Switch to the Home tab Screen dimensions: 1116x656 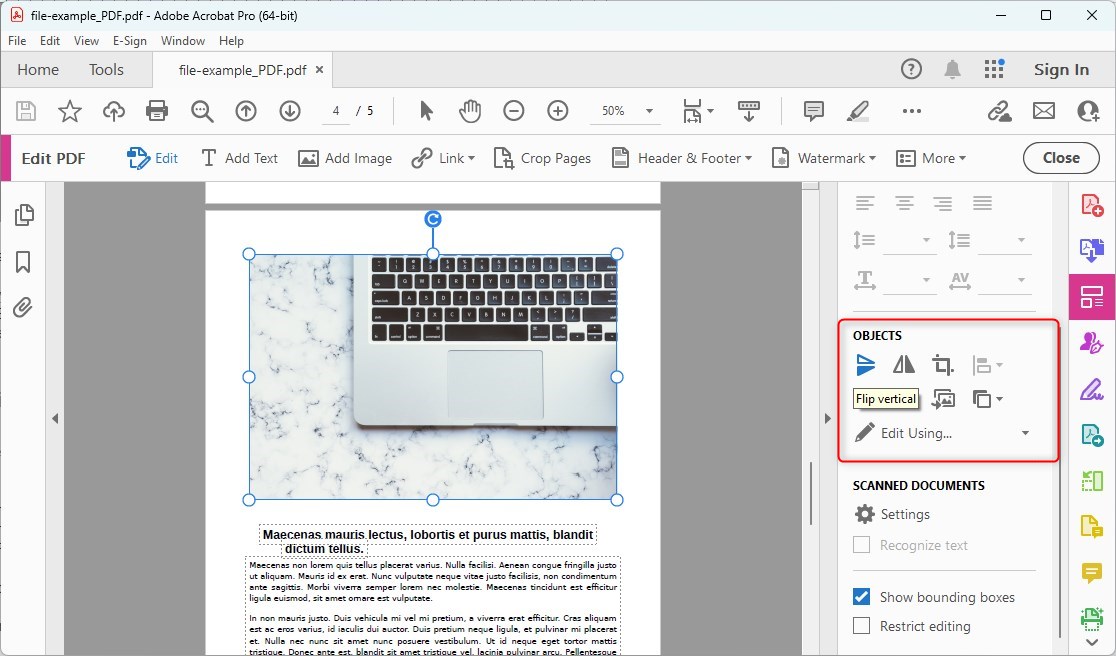point(37,69)
